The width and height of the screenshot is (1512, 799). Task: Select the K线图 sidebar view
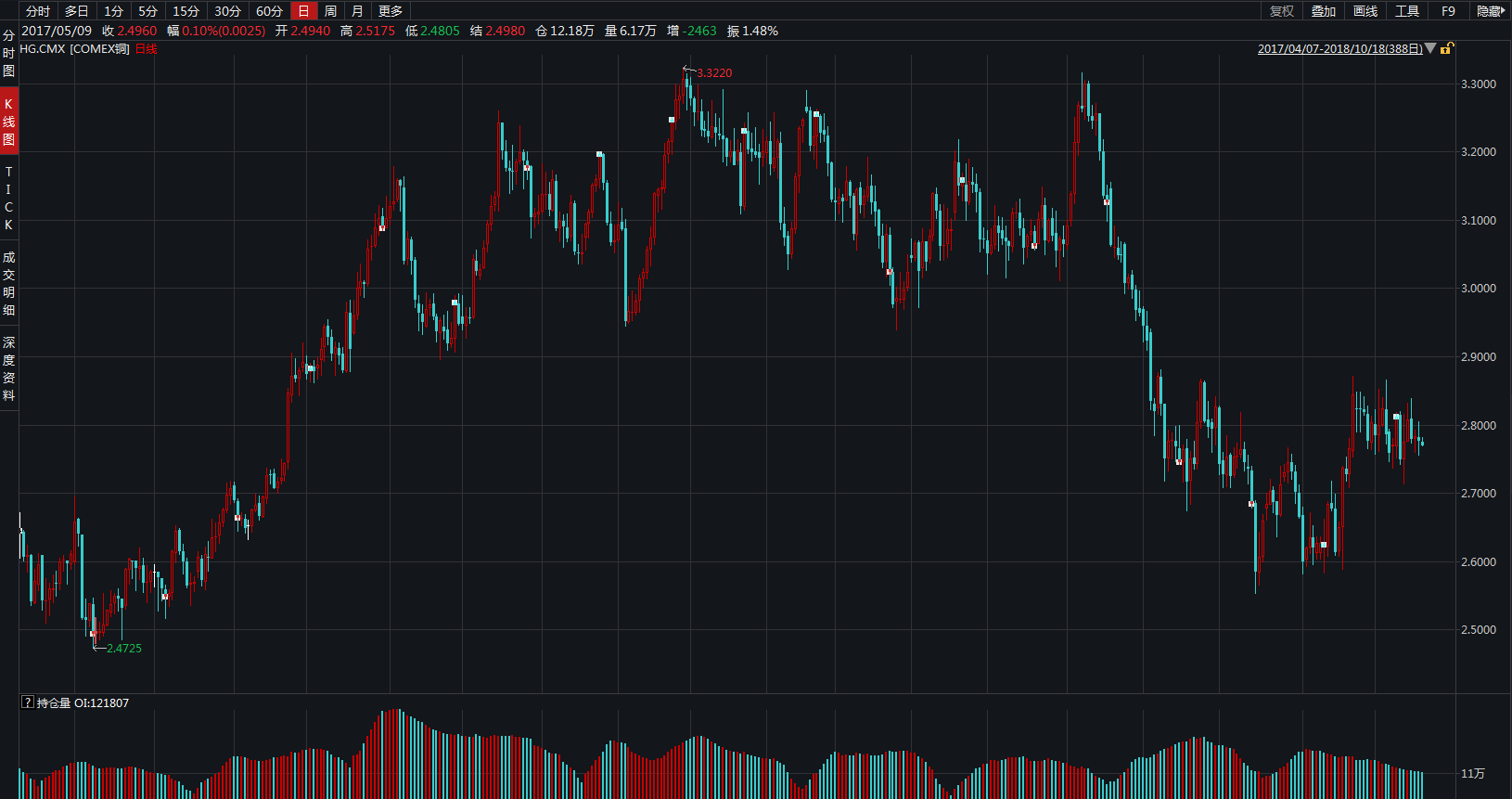pyautogui.click(x=8, y=122)
